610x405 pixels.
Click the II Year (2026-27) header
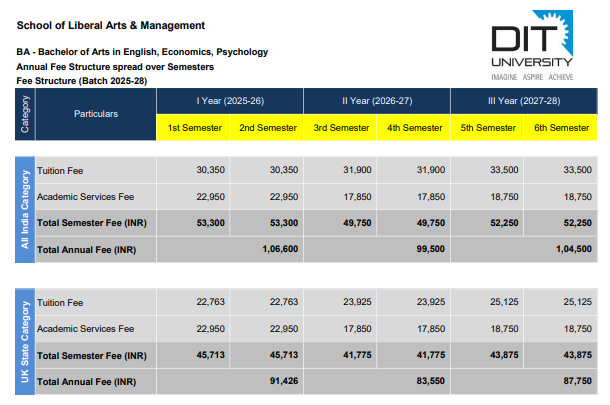[377, 101]
